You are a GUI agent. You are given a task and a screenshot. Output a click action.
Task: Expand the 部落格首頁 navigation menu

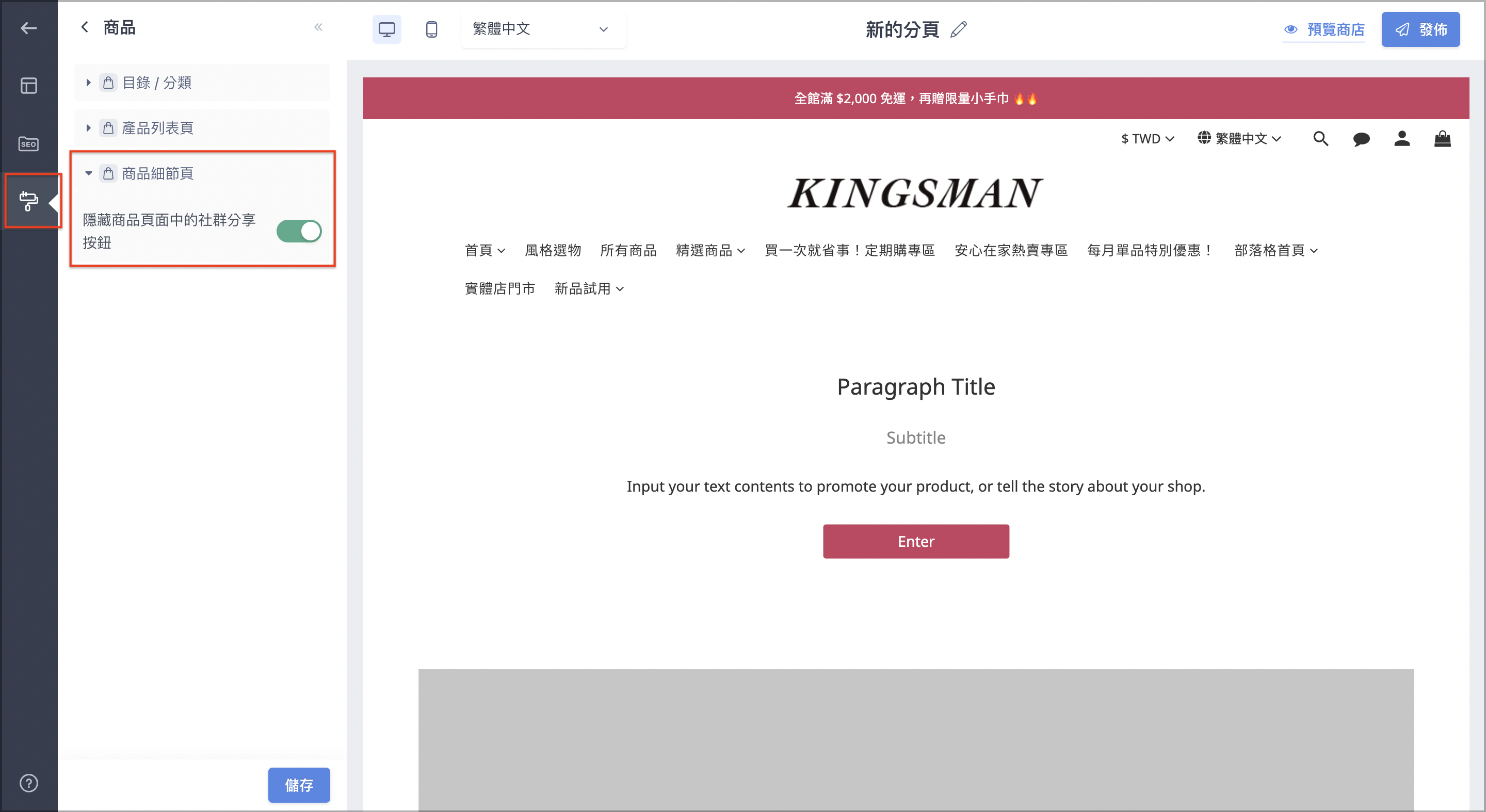(1276, 250)
